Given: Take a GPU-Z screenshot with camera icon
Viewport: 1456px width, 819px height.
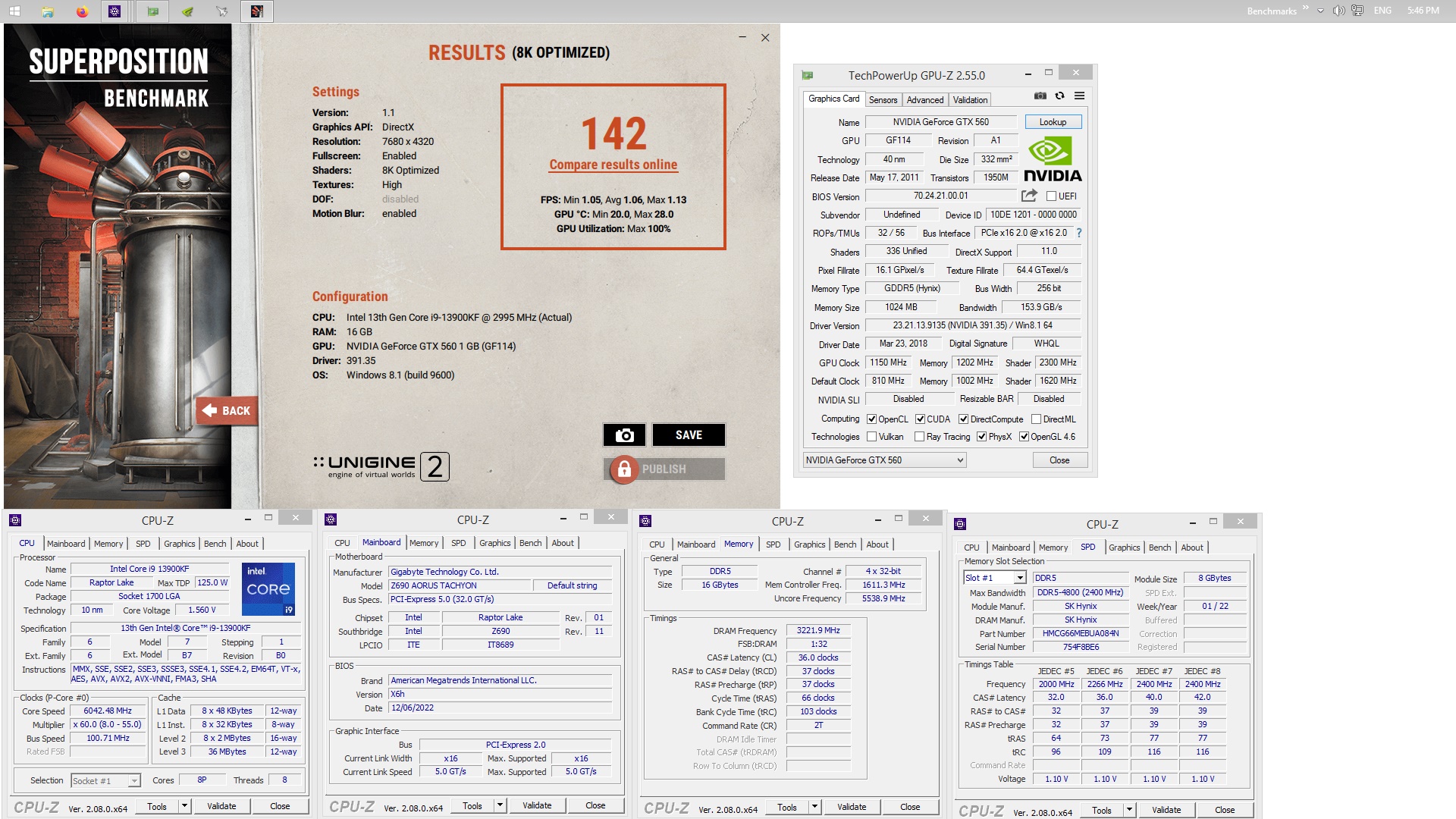Looking at the screenshot, I should point(1040,96).
